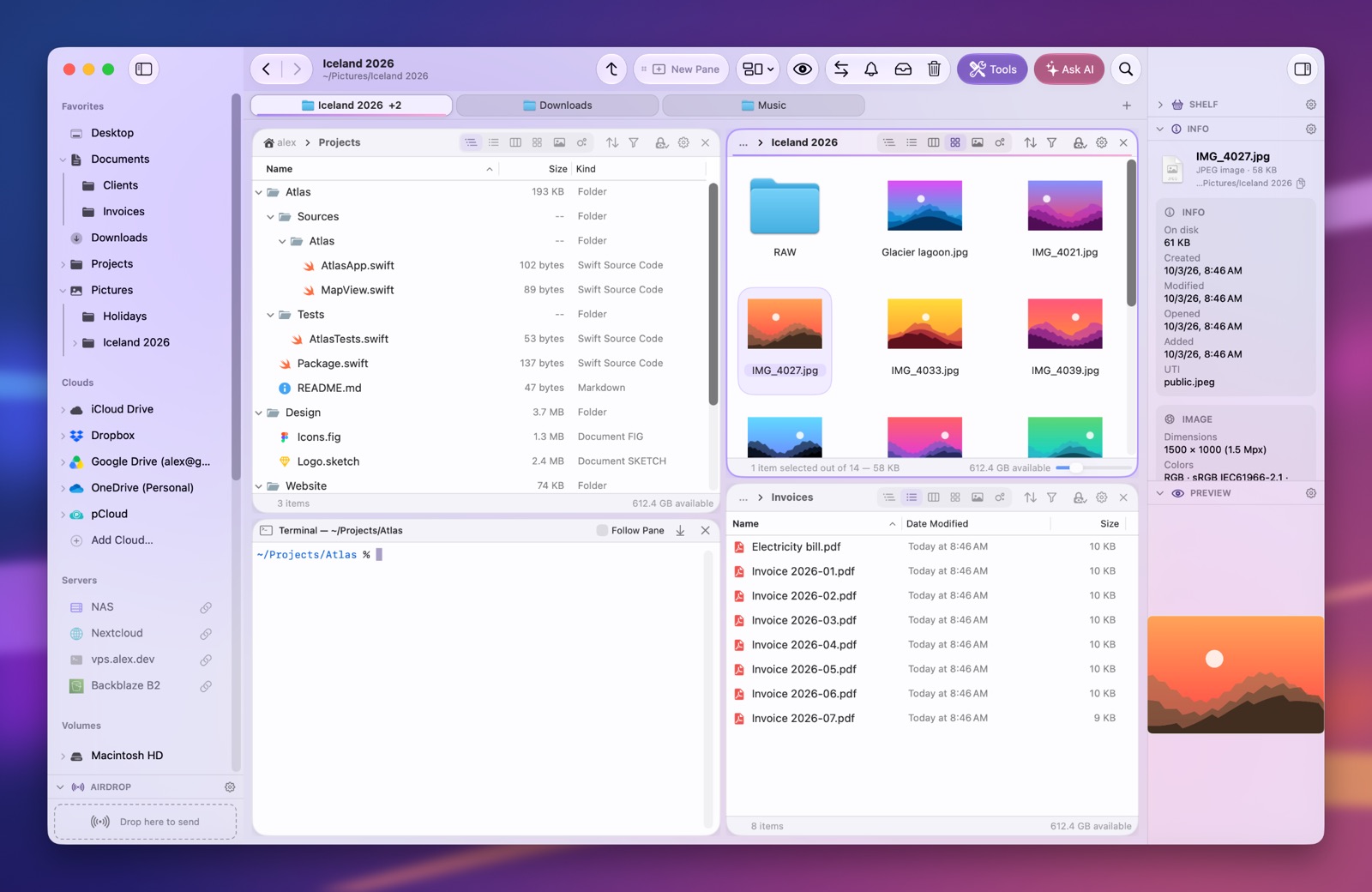The height and width of the screenshot is (892, 1372).
Task: Click the inbox tray toolbar icon
Action: click(x=903, y=69)
